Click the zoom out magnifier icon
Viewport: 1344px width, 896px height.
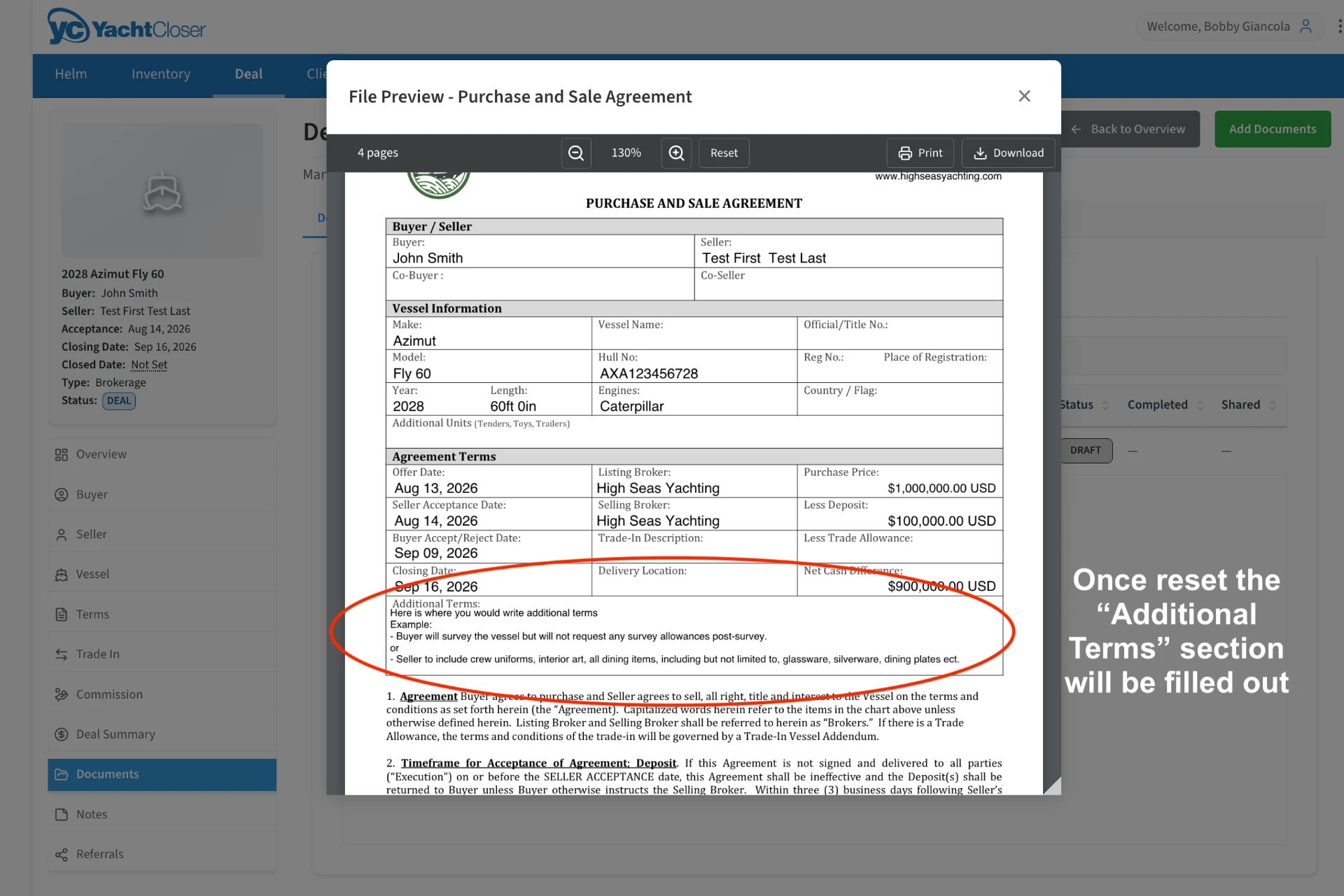tap(576, 153)
